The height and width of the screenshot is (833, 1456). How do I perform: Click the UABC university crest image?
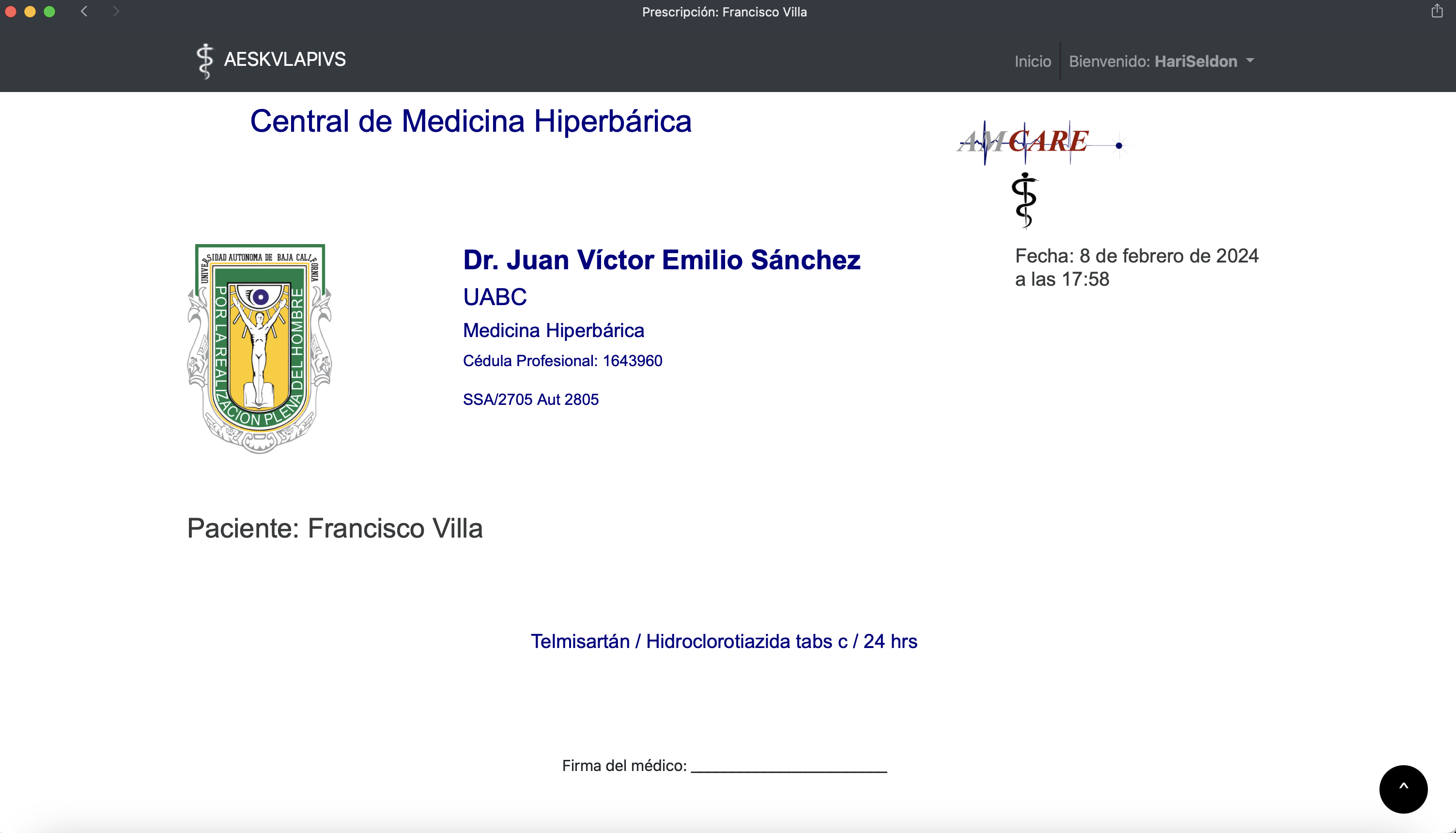point(260,348)
